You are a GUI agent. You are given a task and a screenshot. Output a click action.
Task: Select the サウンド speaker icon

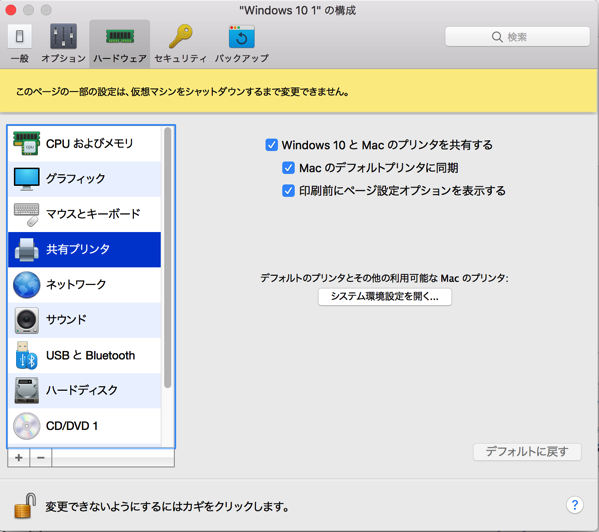pos(26,320)
